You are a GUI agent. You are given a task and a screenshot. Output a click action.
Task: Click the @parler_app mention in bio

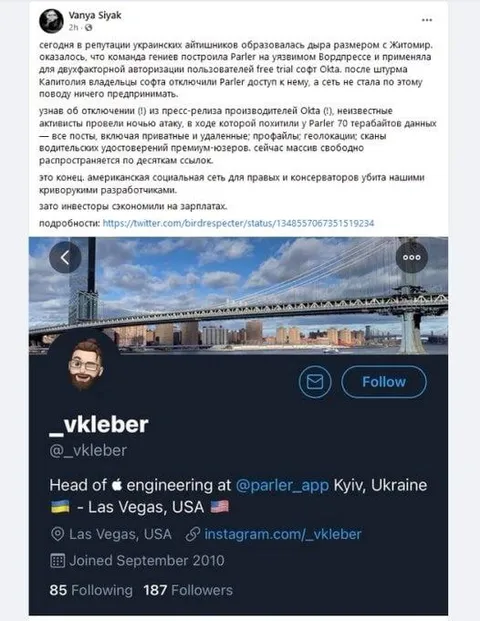(282, 485)
